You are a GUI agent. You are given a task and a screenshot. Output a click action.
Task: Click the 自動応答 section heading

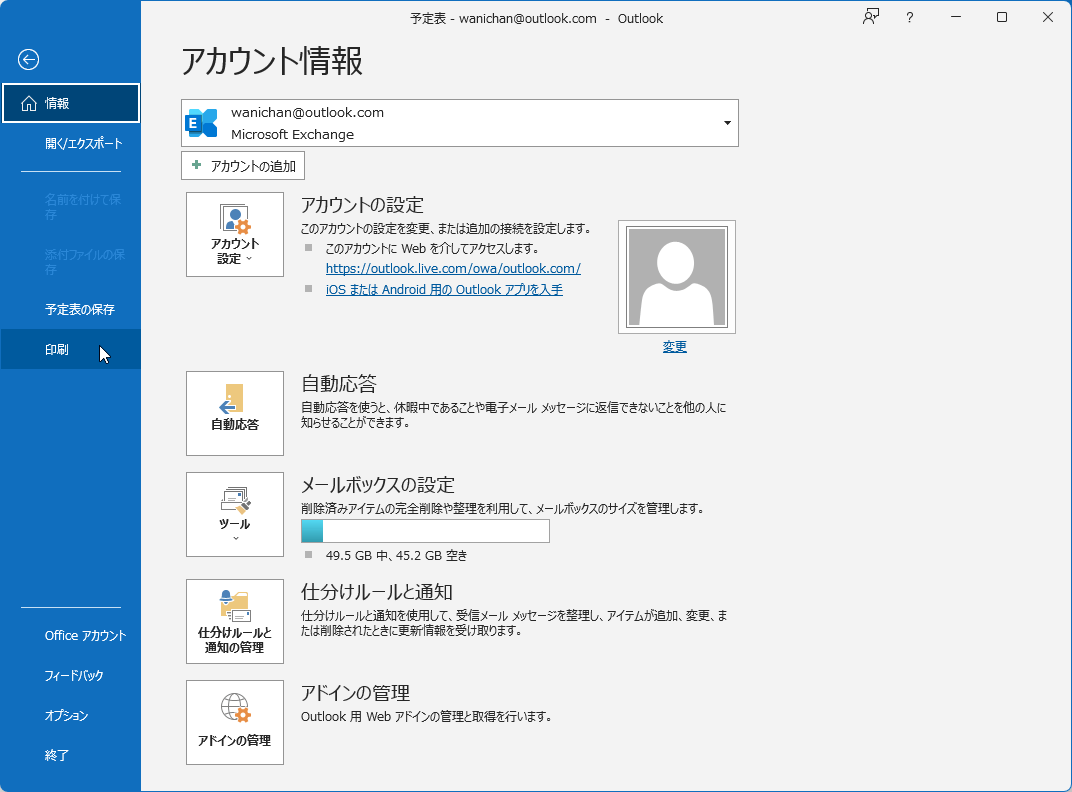(339, 384)
